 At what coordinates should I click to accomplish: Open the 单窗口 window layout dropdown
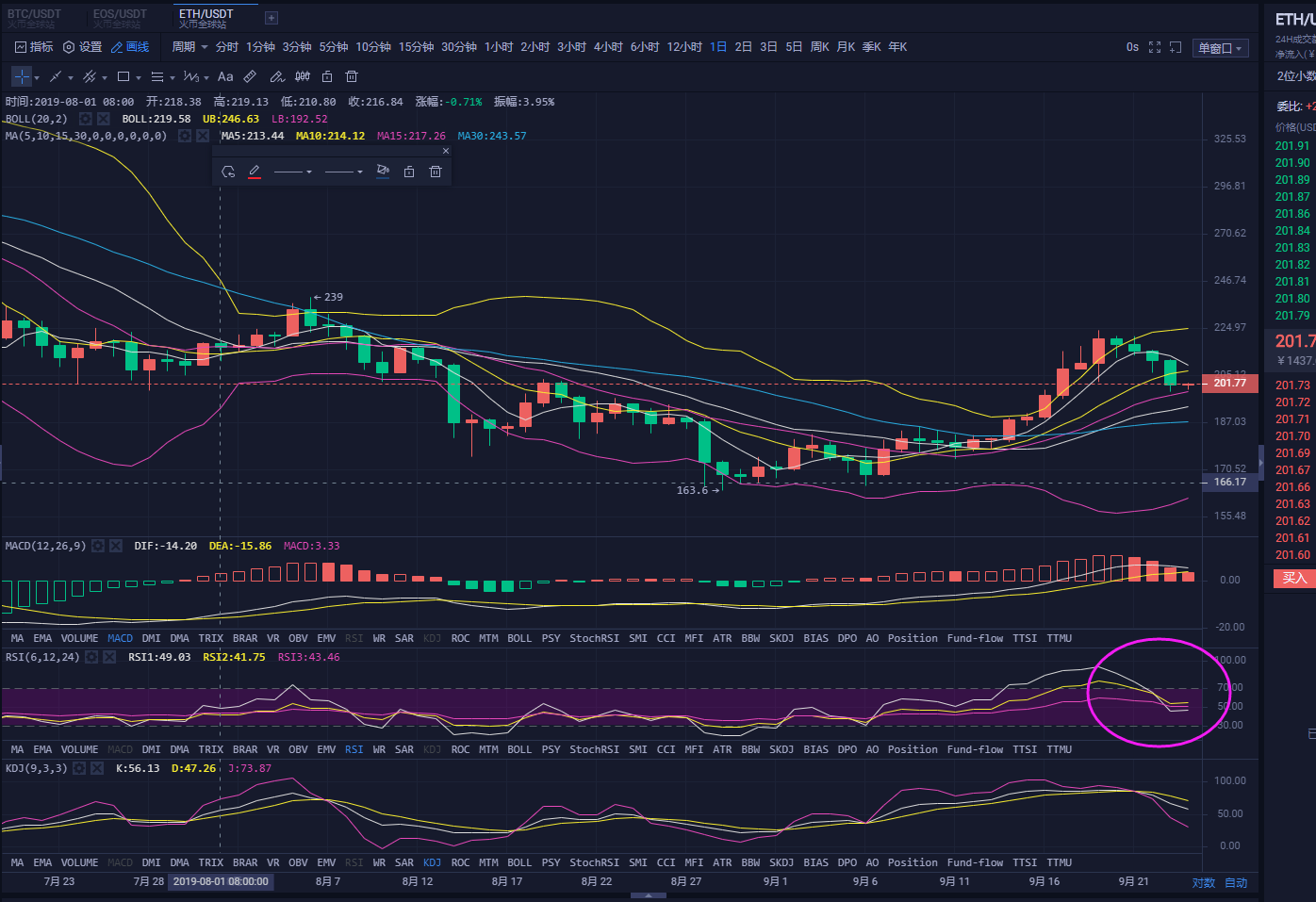tap(1221, 48)
